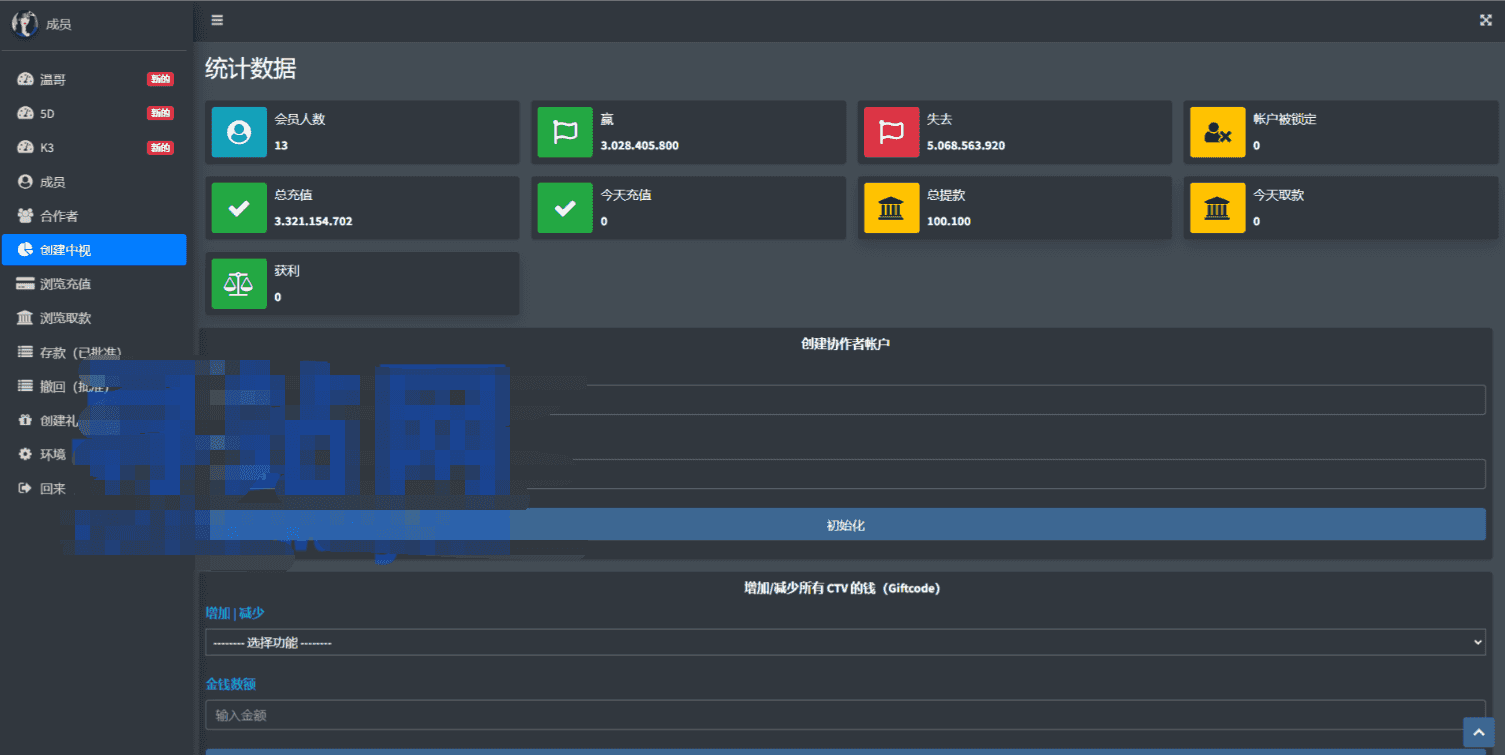Click the red flag icon for 失去
1505x755 pixels.
(891, 132)
